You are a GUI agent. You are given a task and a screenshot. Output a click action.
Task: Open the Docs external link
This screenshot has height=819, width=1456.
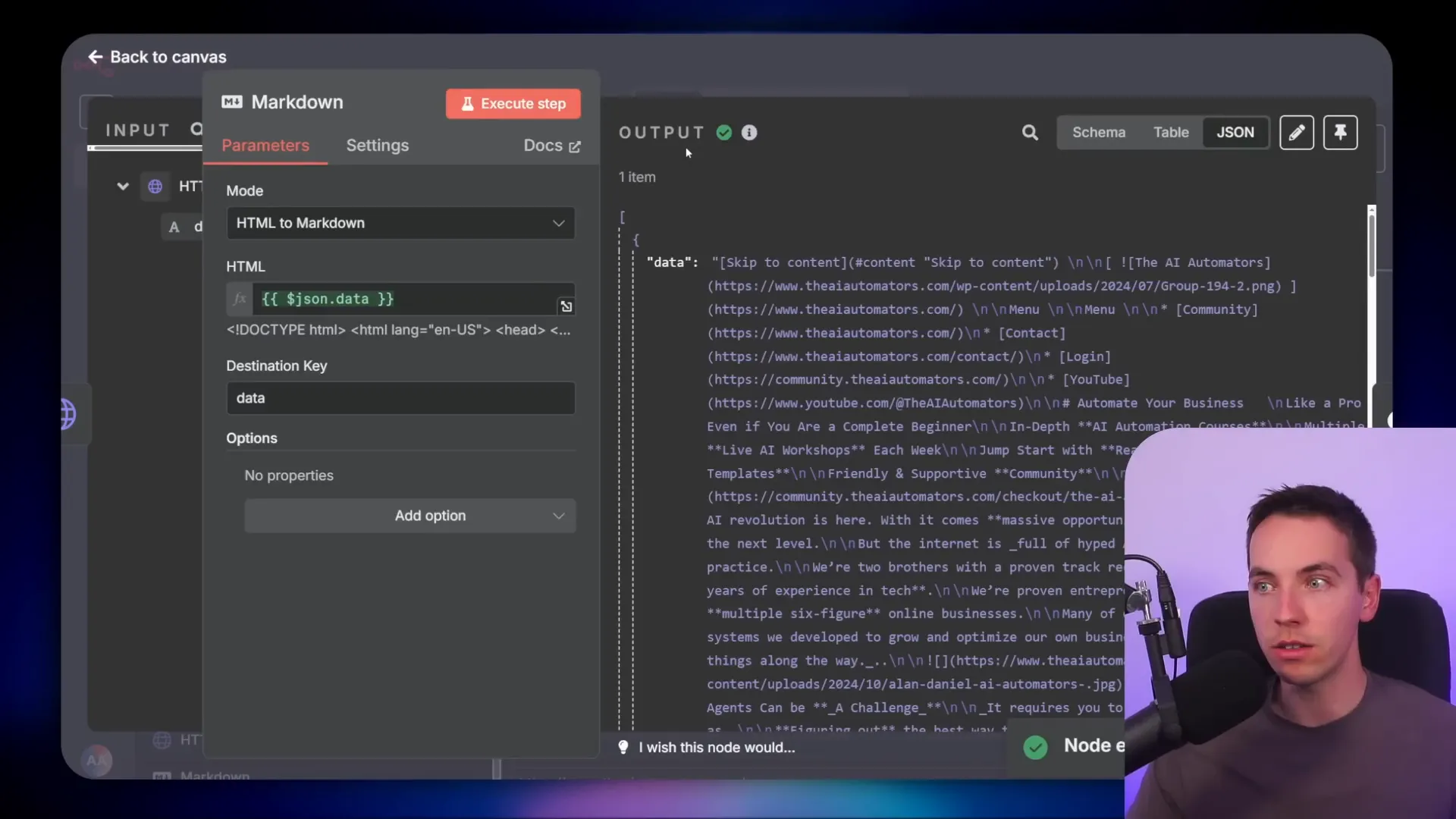point(552,146)
